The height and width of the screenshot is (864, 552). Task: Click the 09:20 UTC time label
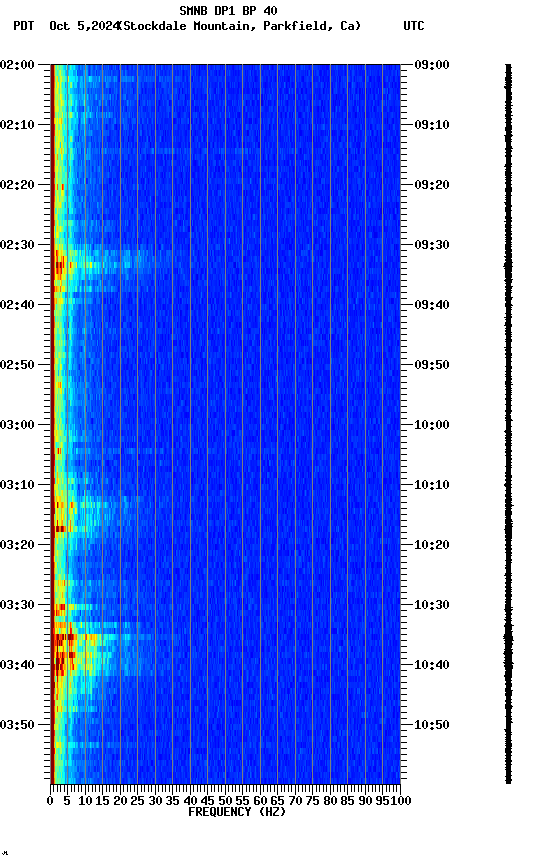click(432, 185)
